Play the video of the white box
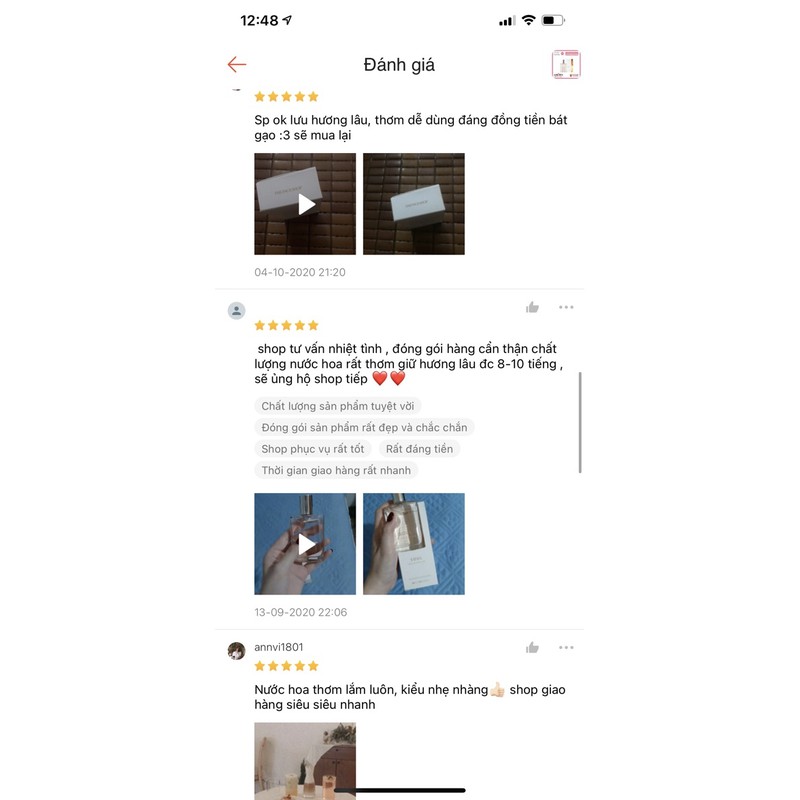 [x=305, y=204]
